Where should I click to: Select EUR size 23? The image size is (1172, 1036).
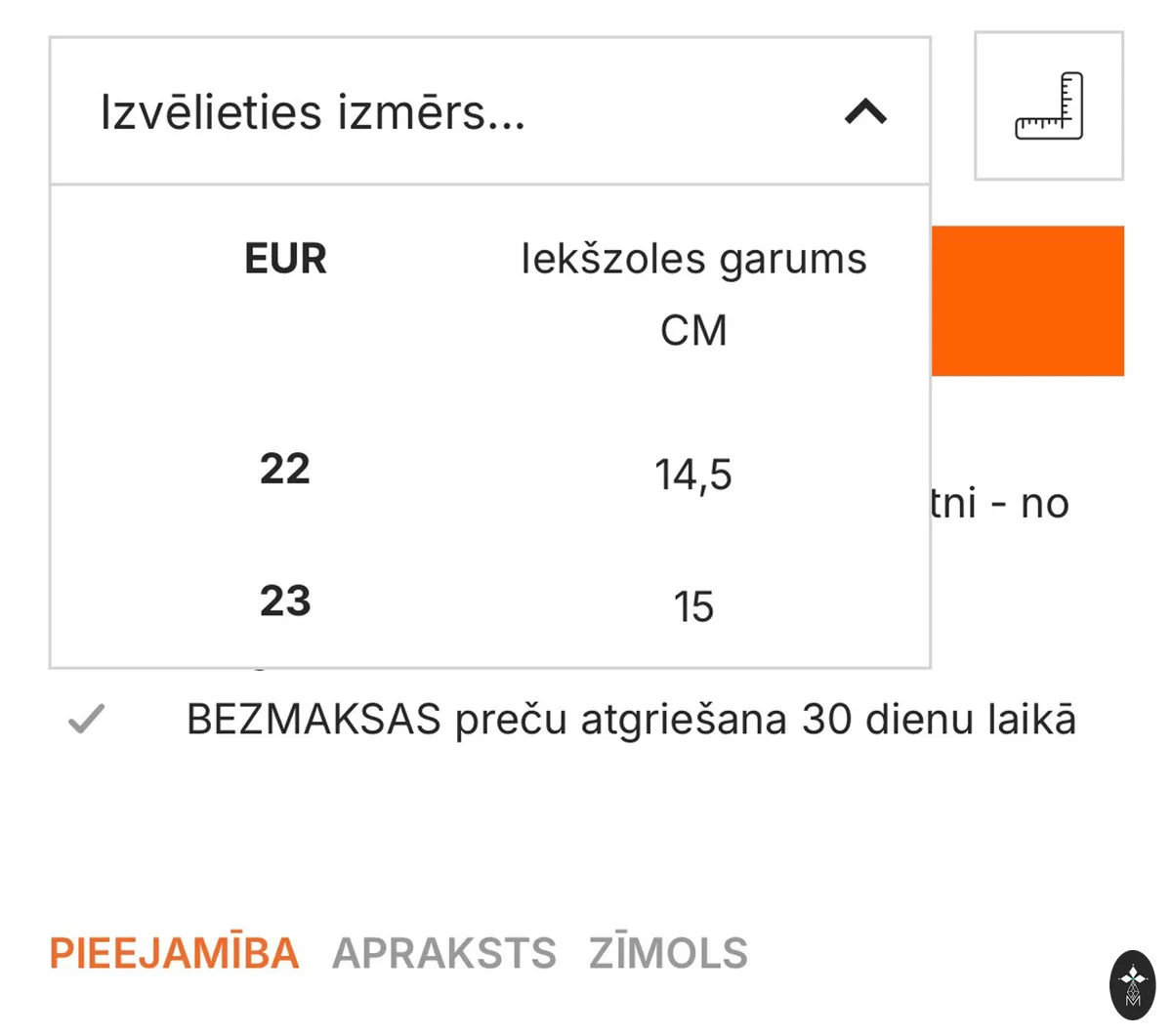pos(284,601)
